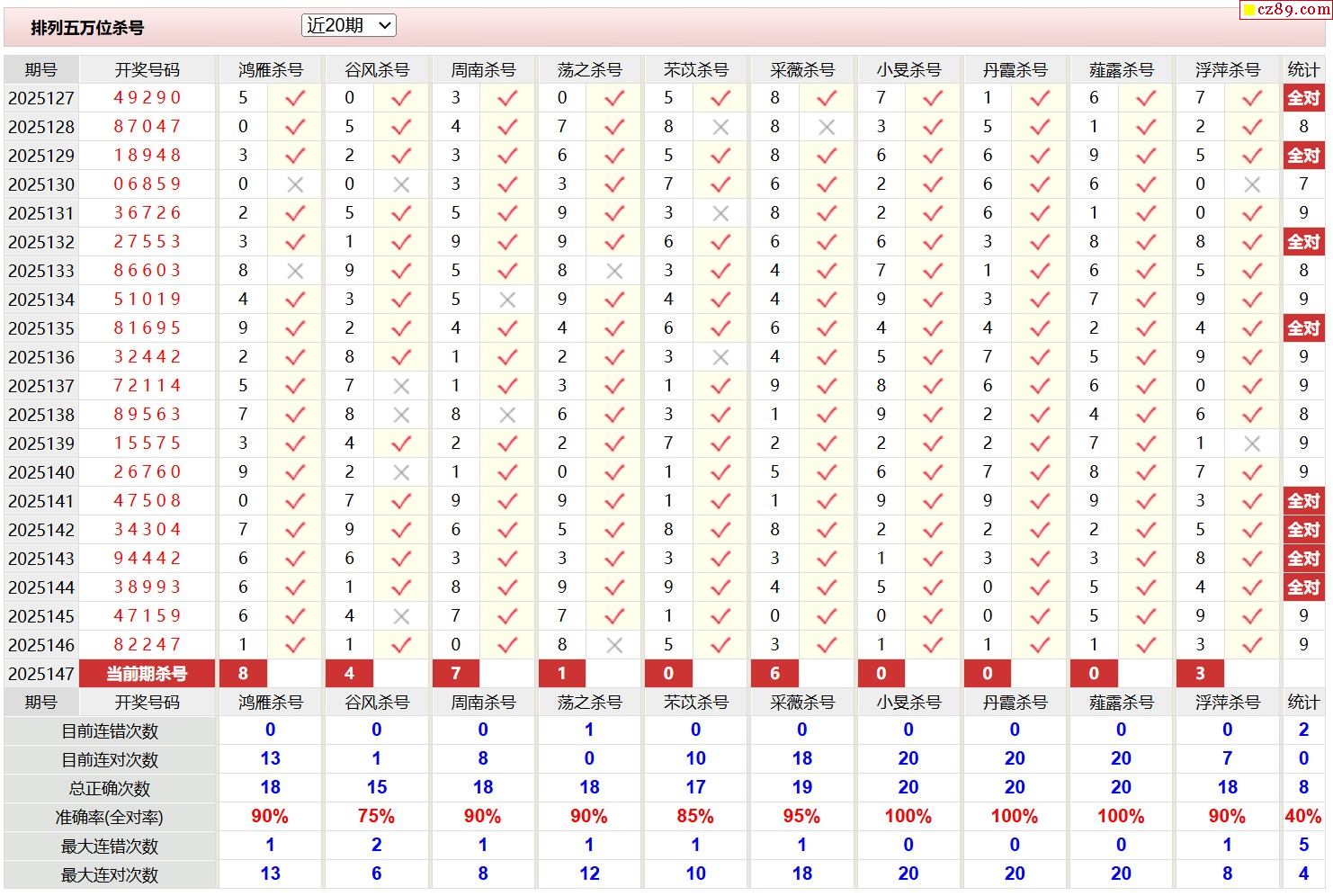The height and width of the screenshot is (896, 1333).
Task: Click the X mark for 谷风杀号 in row 2025145
Action: tap(401, 616)
